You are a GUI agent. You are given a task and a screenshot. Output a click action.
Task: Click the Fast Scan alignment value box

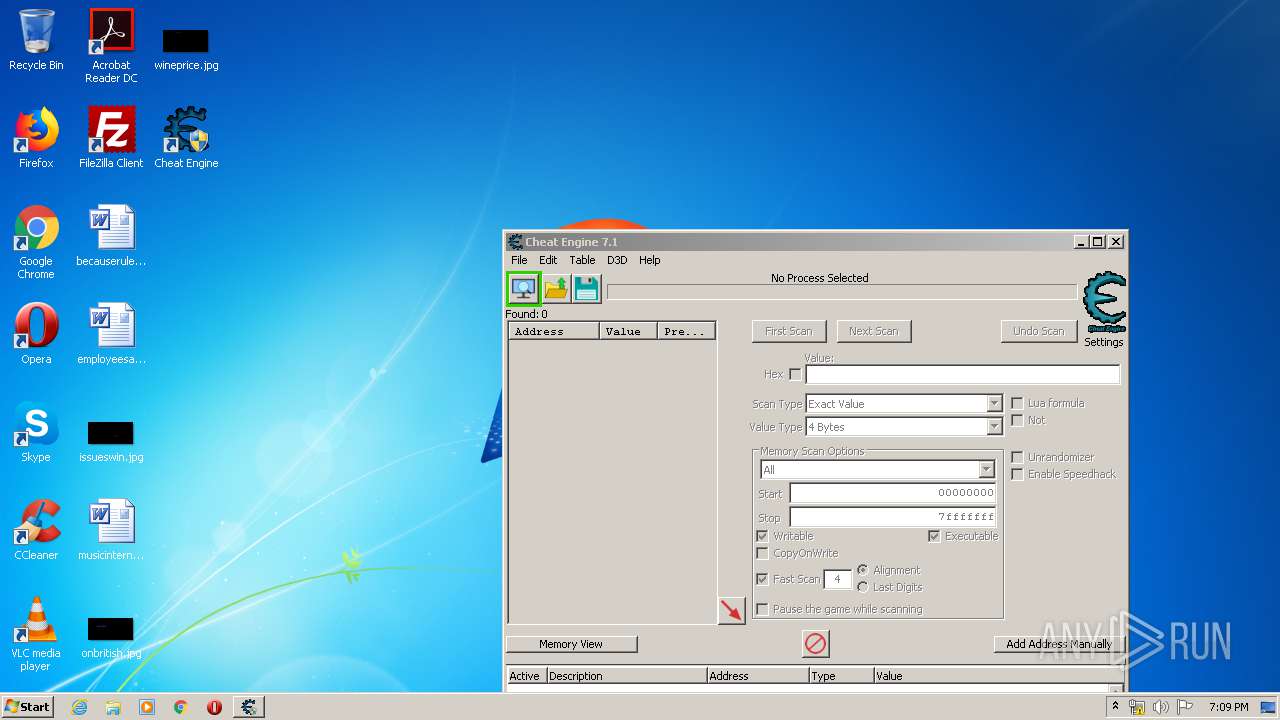point(837,579)
